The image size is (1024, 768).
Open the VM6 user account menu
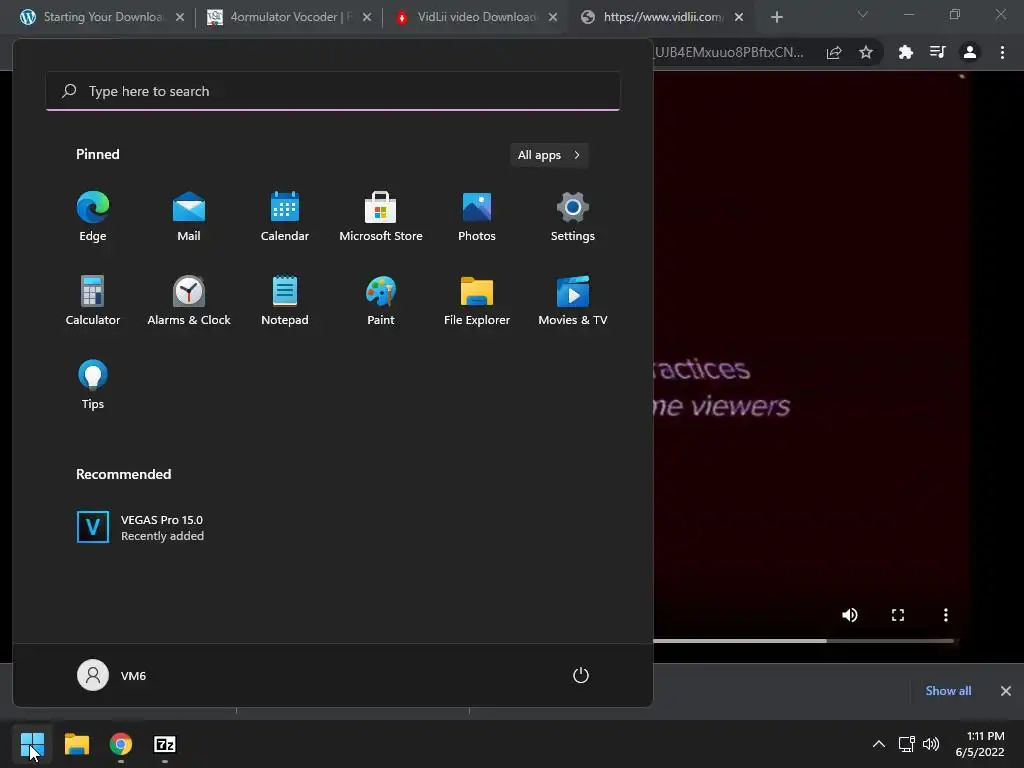tap(112, 675)
